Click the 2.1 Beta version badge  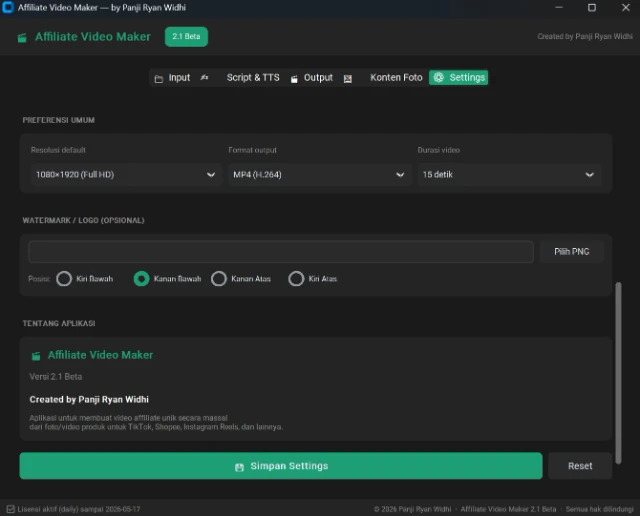[186, 37]
